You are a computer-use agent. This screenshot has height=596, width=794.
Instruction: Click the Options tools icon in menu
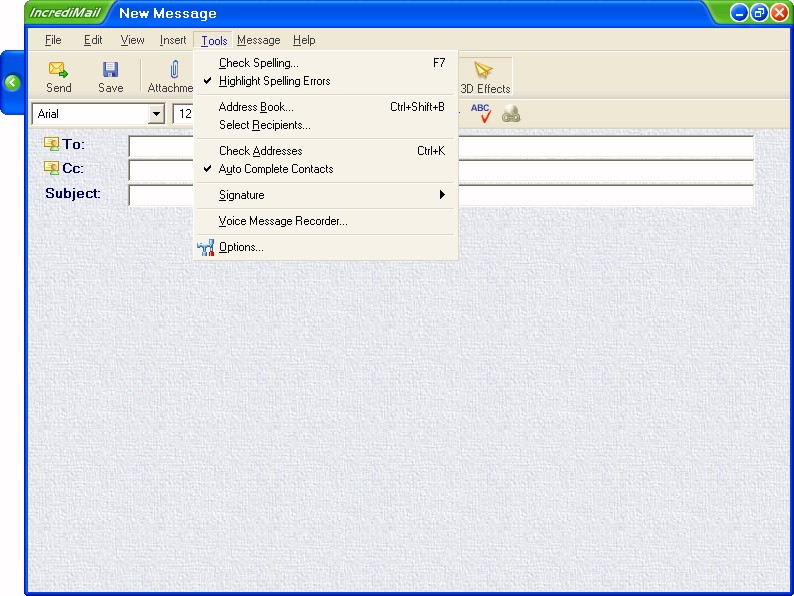pos(206,248)
